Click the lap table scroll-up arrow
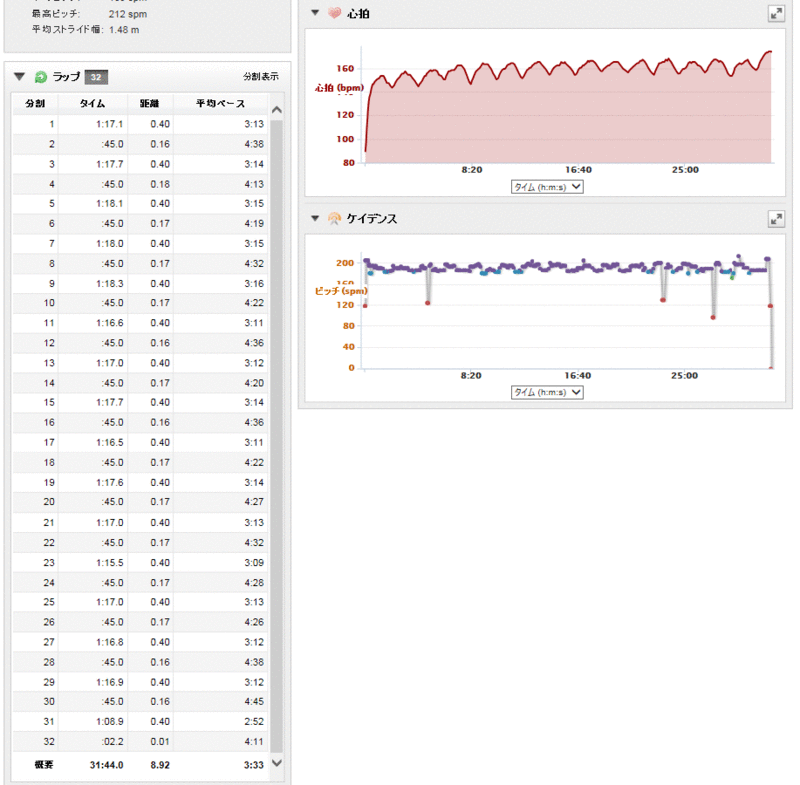The image size is (800, 785). (x=277, y=110)
